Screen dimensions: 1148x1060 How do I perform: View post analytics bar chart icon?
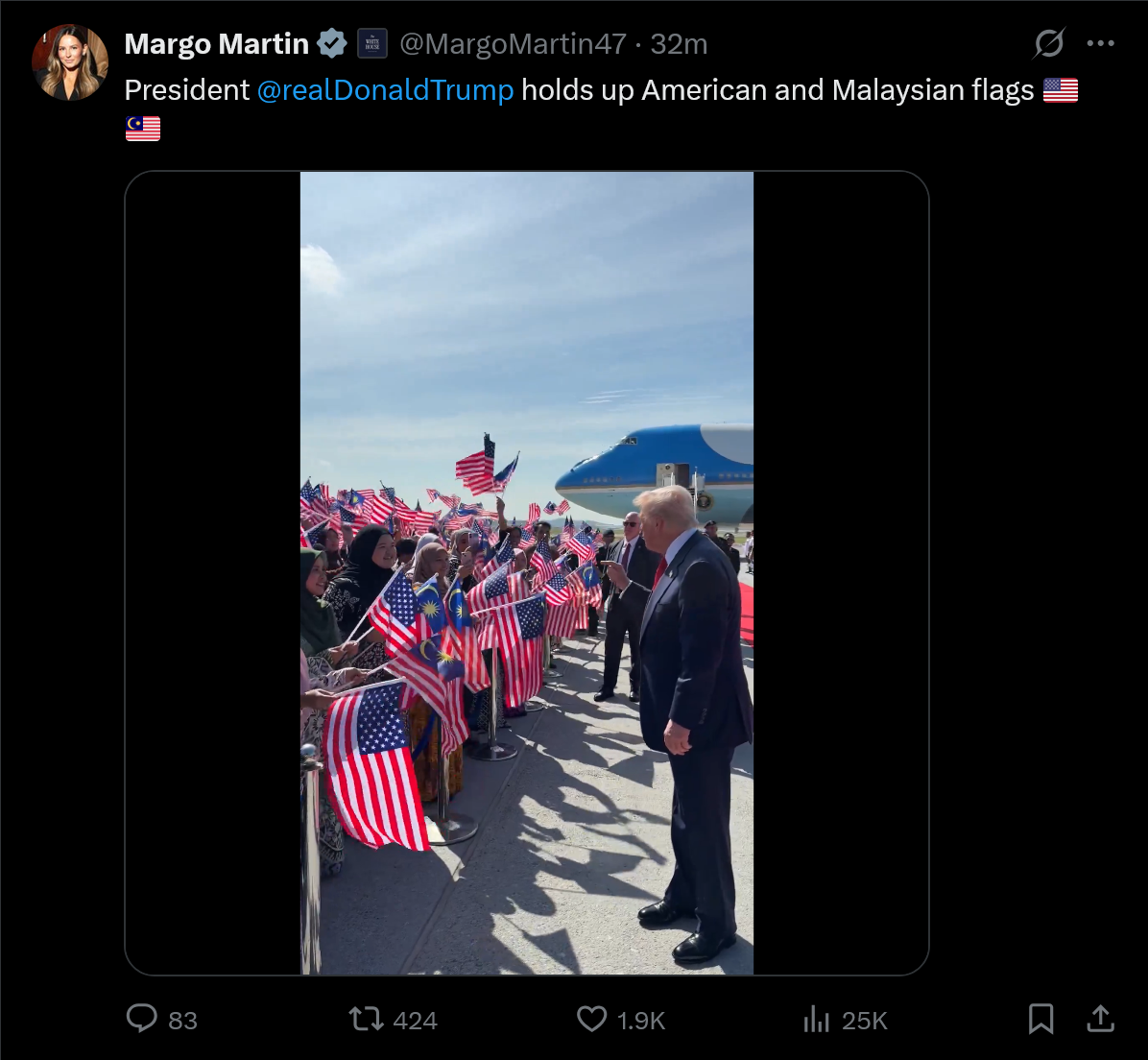pyautogui.click(x=816, y=1019)
